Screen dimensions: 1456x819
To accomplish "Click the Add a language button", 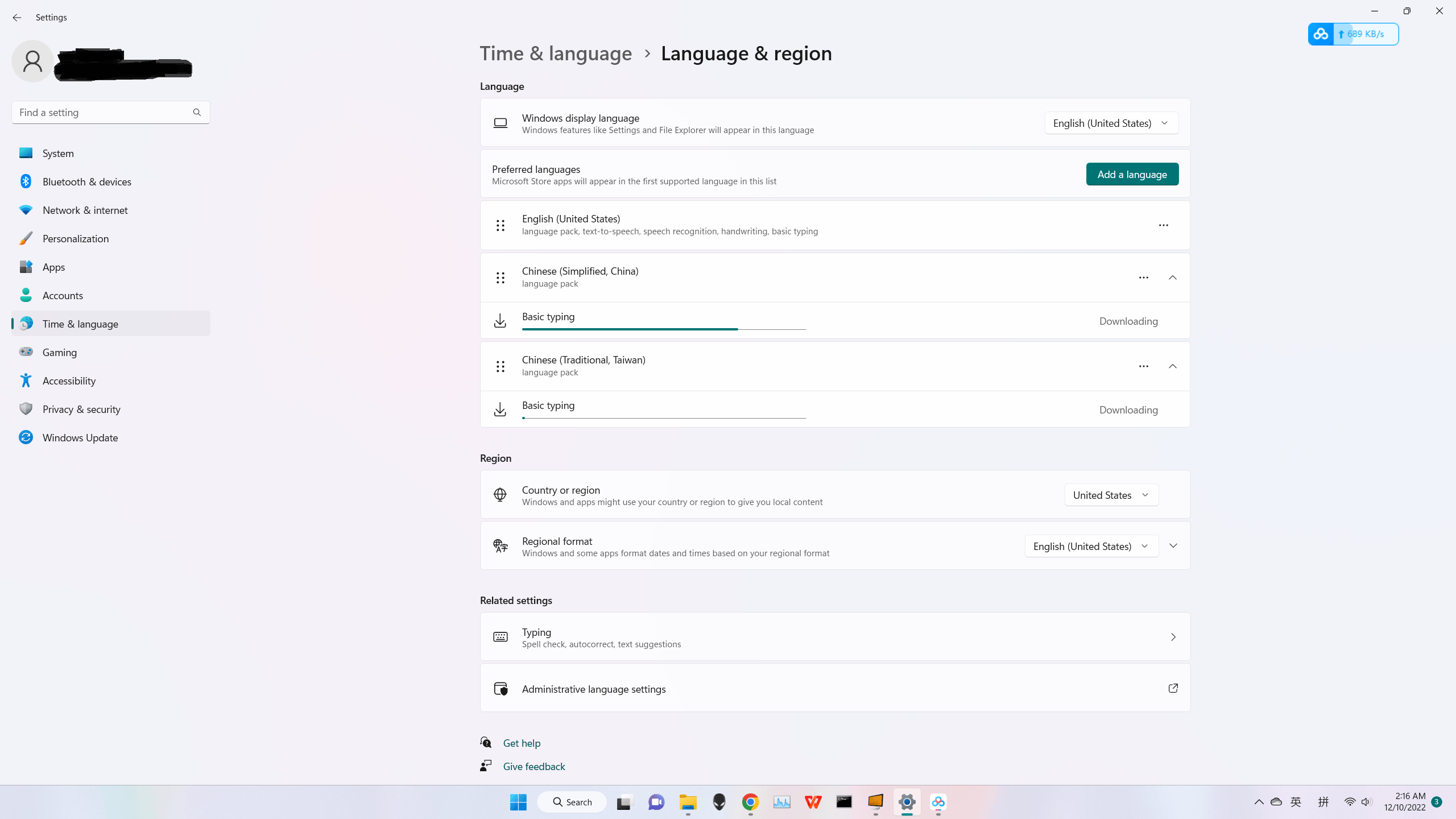I will click(x=1132, y=174).
